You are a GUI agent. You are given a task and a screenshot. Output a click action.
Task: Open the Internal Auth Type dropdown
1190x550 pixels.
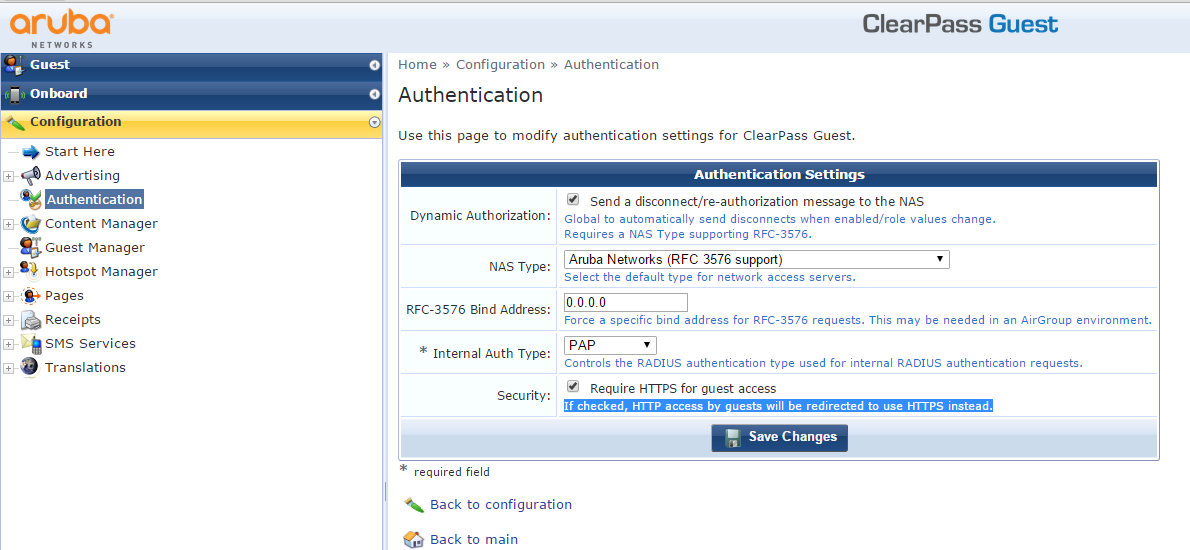(x=610, y=345)
